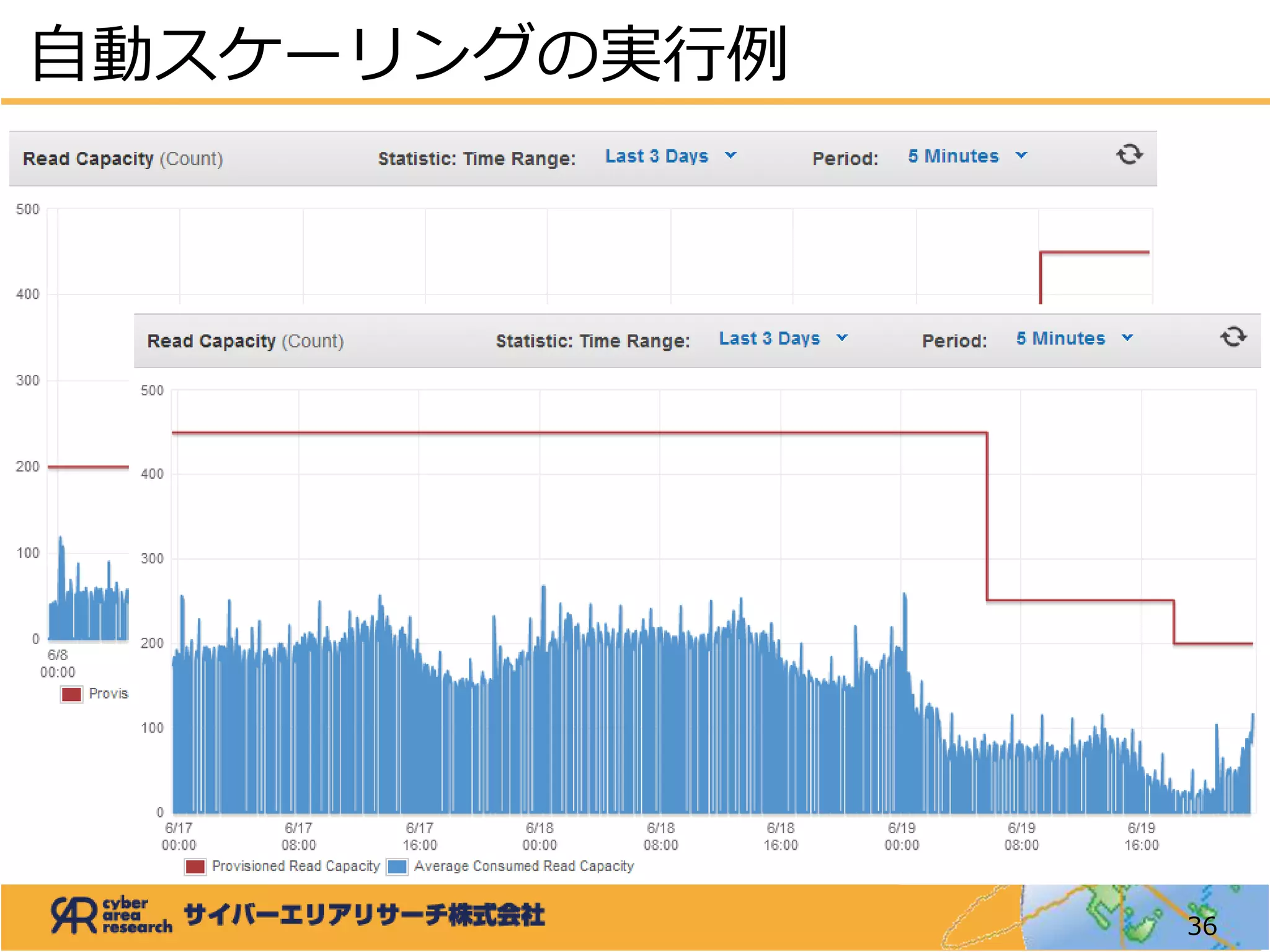Click the 6/19 08:00 x-axis label

(x=1021, y=837)
